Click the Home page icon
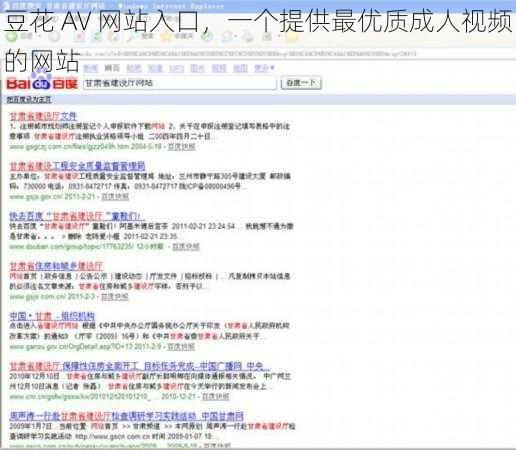The width and height of the screenshot is (516, 450). 114,37
